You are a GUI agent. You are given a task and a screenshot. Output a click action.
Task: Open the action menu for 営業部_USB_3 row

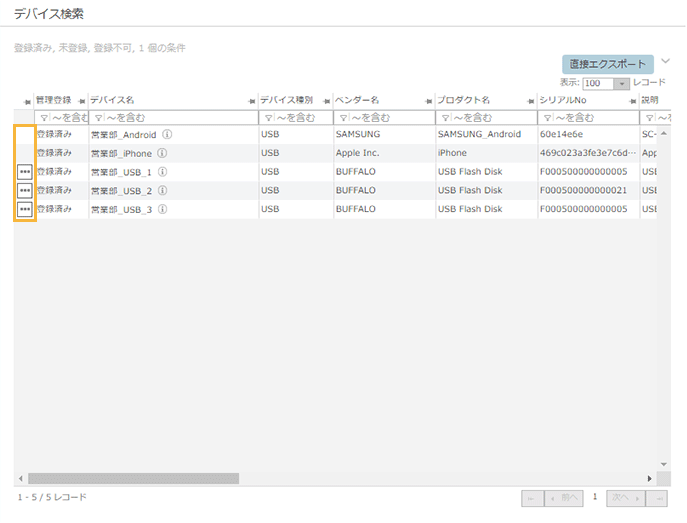24,209
